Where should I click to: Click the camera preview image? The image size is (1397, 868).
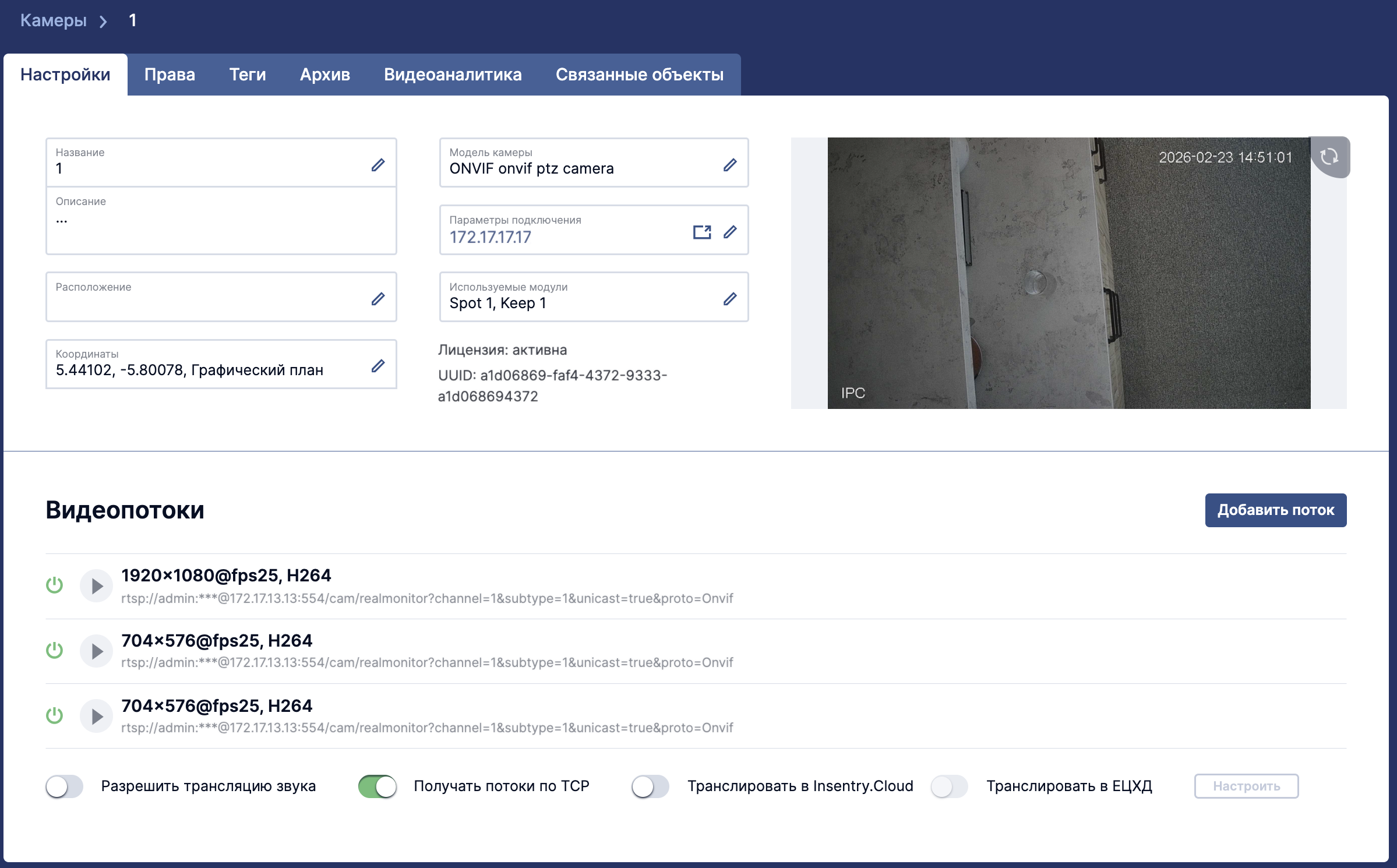(1069, 273)
